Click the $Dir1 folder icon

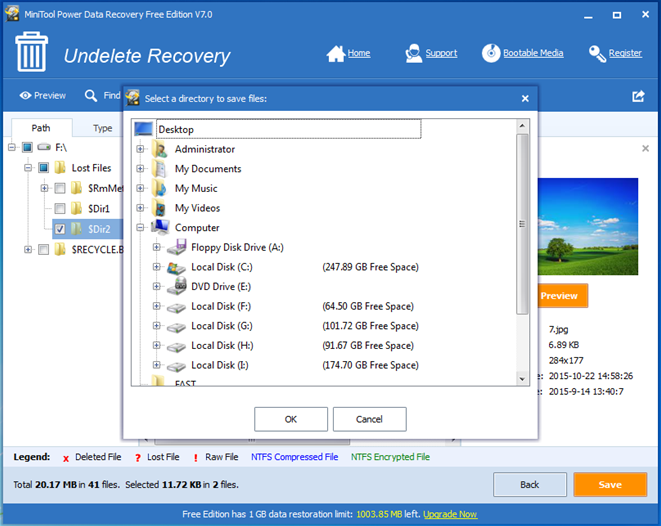76,209
